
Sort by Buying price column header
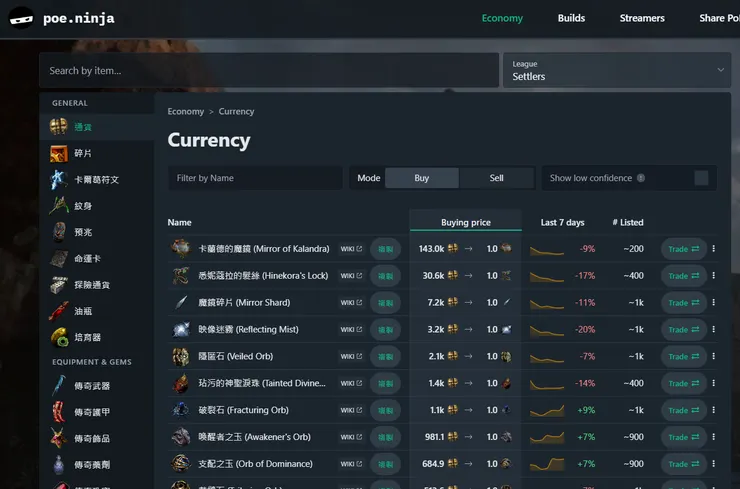pos(466,222)
